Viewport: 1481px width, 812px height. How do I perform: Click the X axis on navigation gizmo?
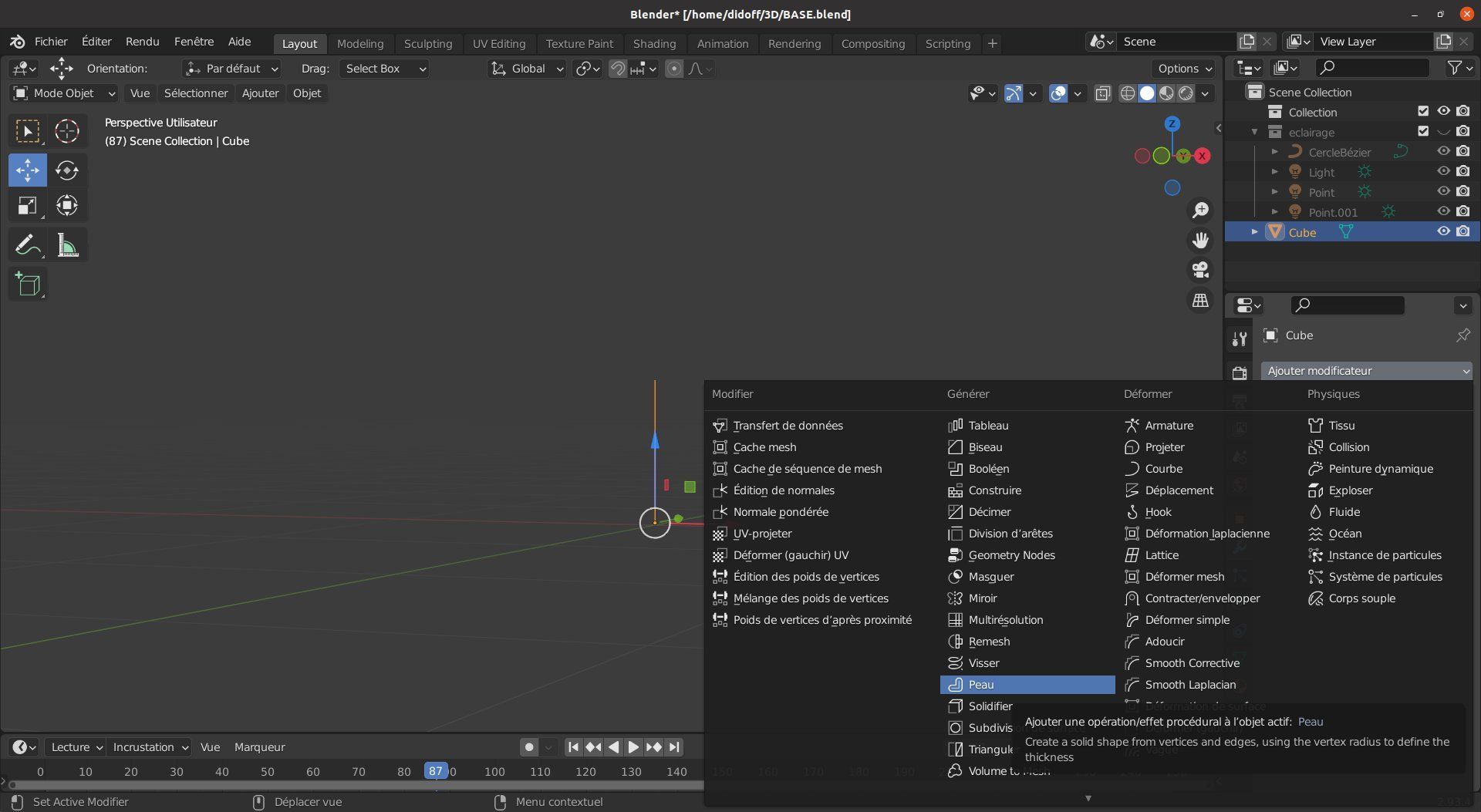[x=1202, y=156]
